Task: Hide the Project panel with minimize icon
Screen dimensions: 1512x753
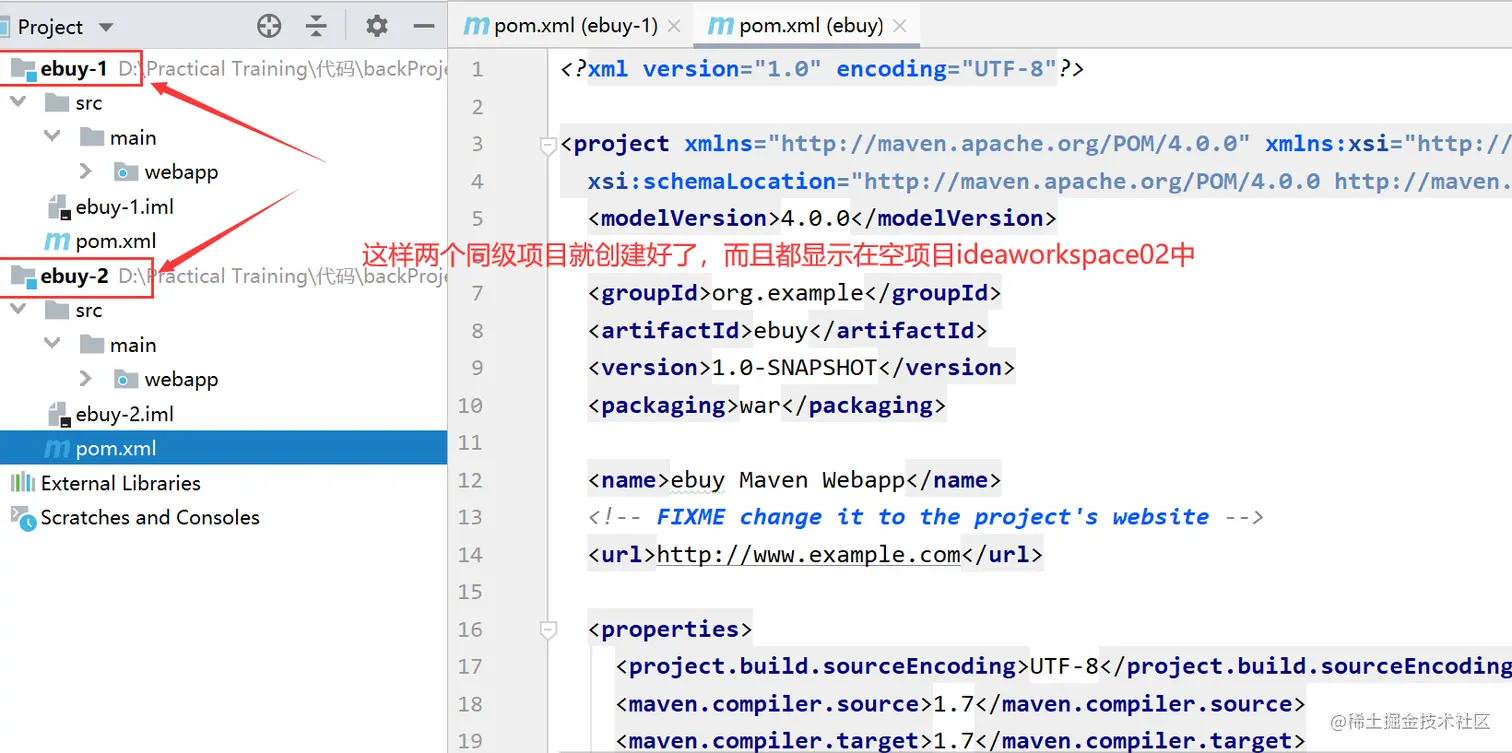Action: coord(424,26)
